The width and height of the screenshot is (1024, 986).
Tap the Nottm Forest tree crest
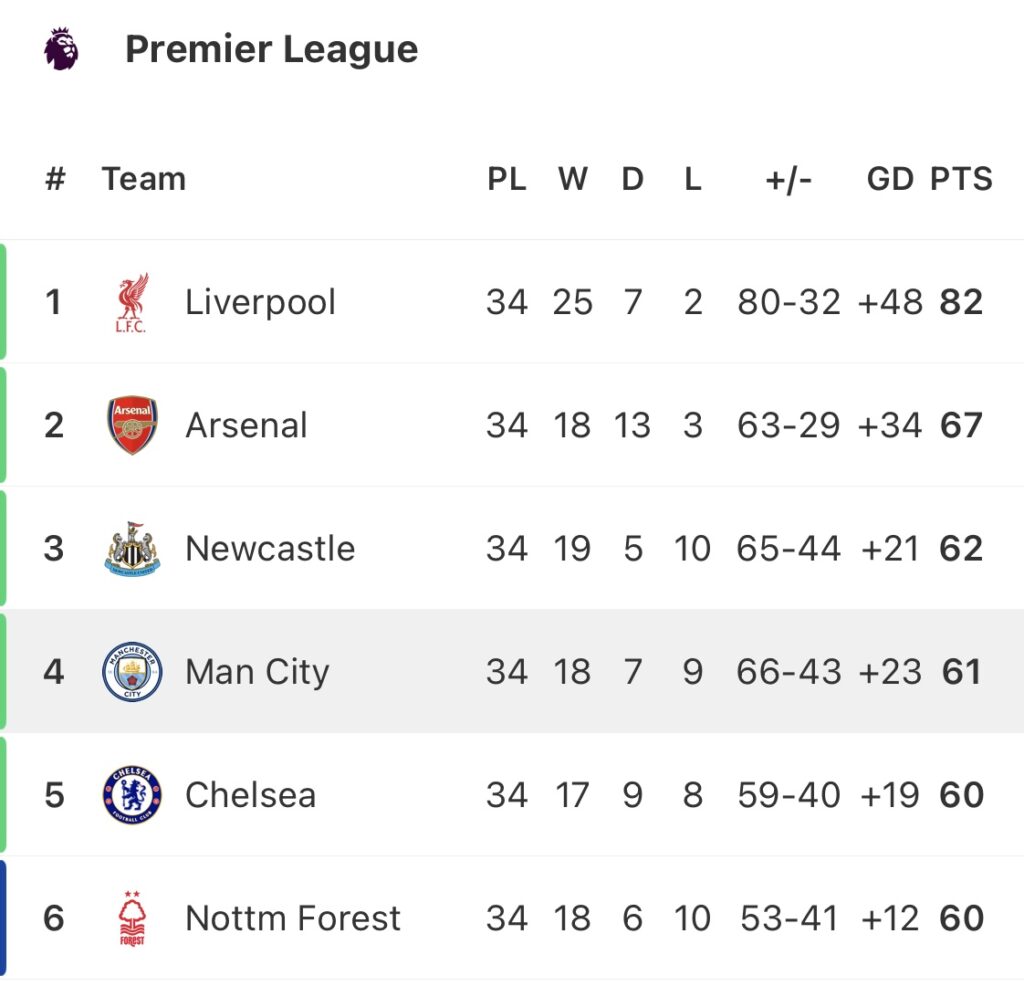click(132, 918)
